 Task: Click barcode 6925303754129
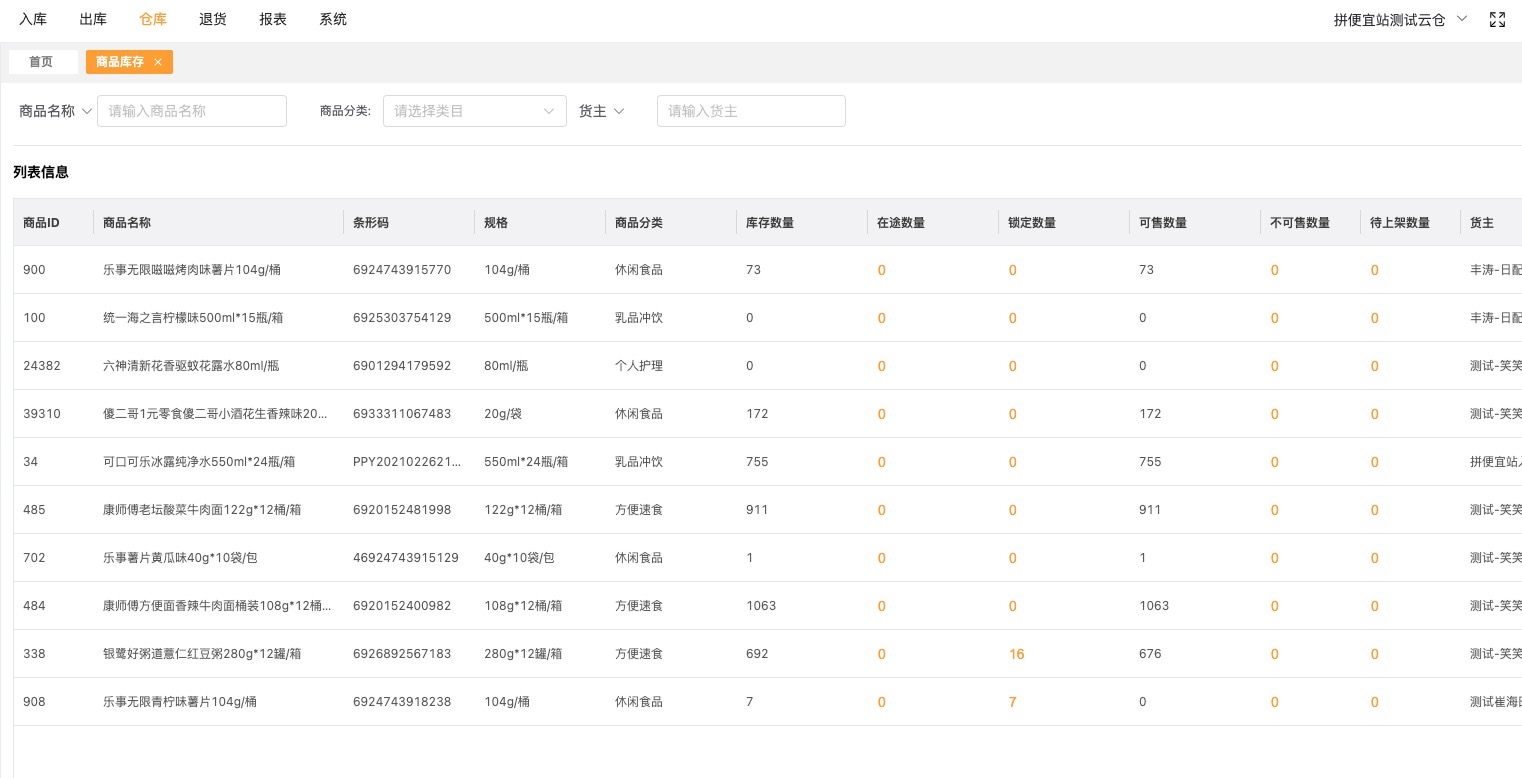point(402,318)
